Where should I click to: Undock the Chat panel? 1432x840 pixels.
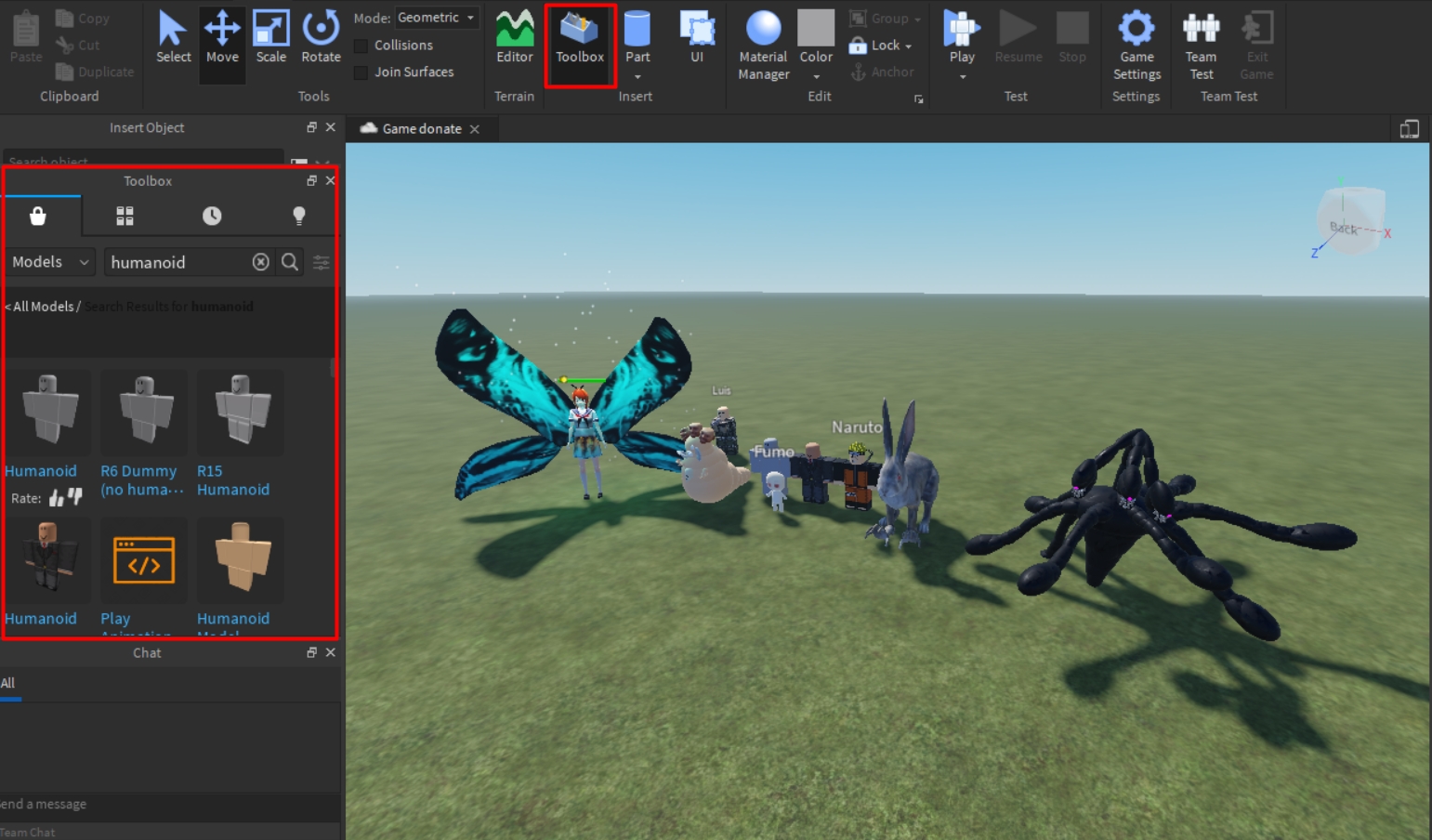(311, 652)
